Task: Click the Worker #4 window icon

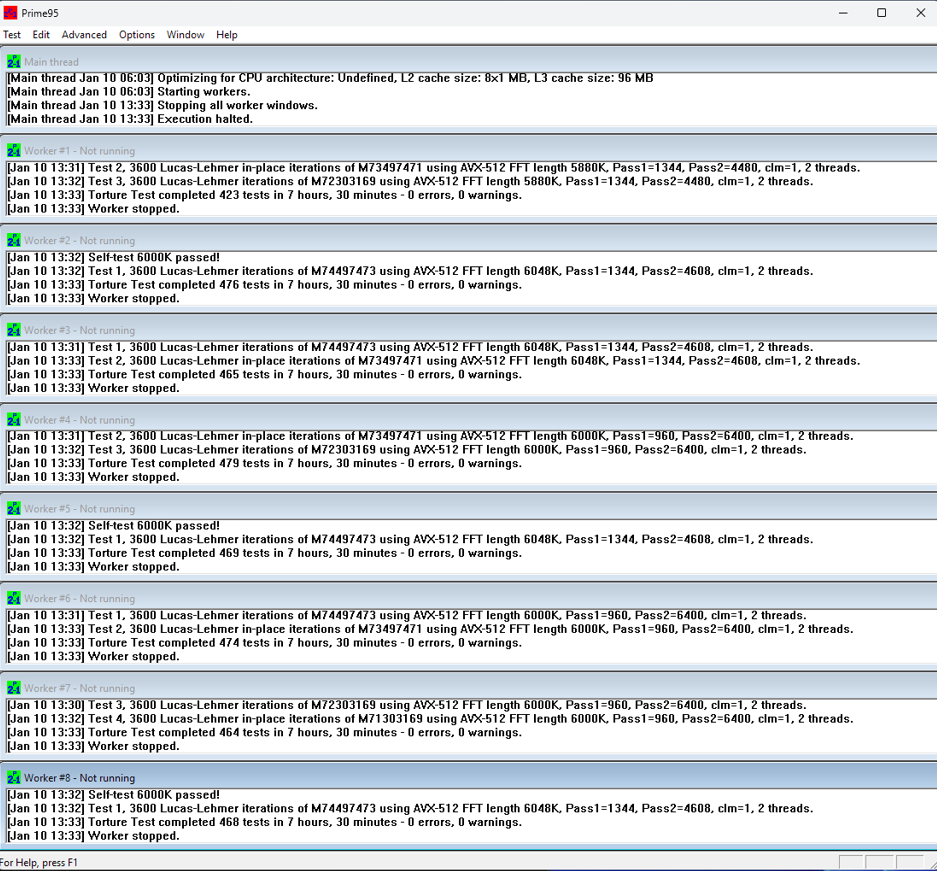Action: [x=14, y=419]
